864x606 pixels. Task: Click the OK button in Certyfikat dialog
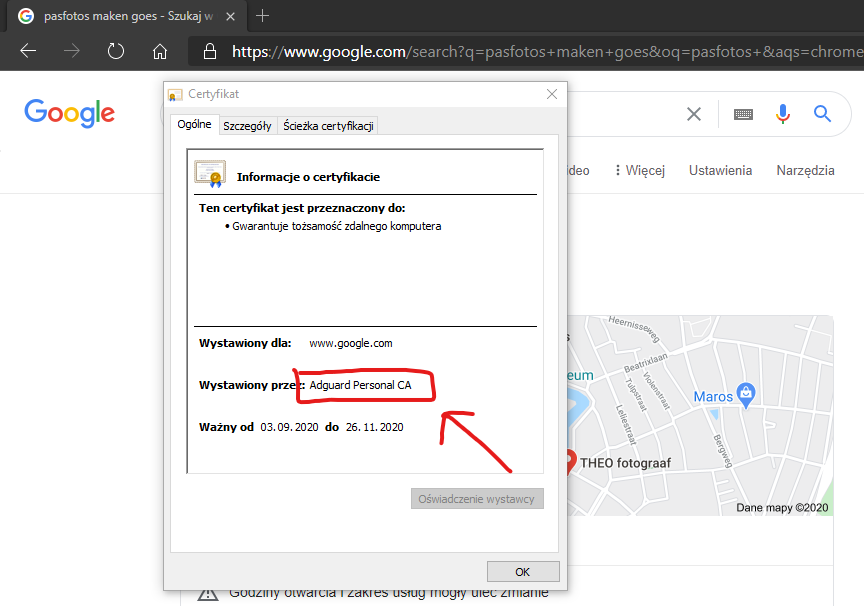click(x=523, y=572)
